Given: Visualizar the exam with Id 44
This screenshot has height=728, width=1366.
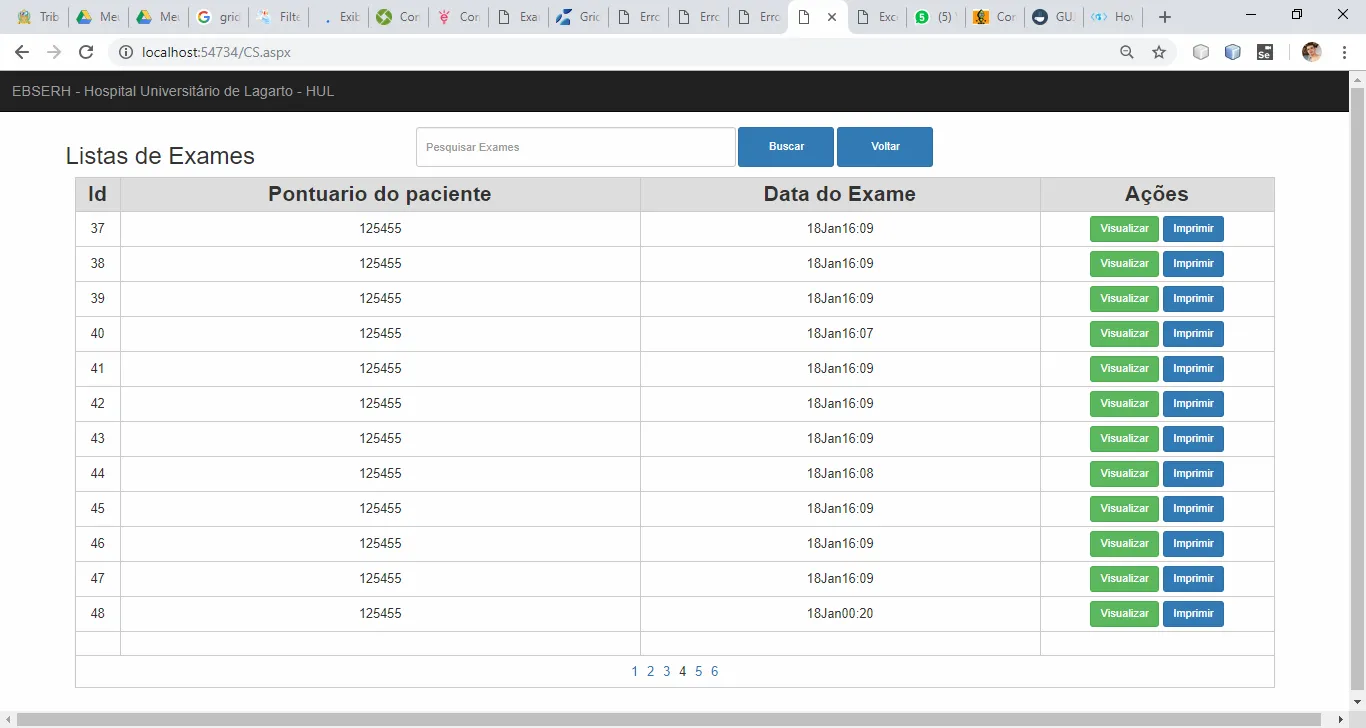Looking at the screenshot, I should click(x=1124, y=474).
